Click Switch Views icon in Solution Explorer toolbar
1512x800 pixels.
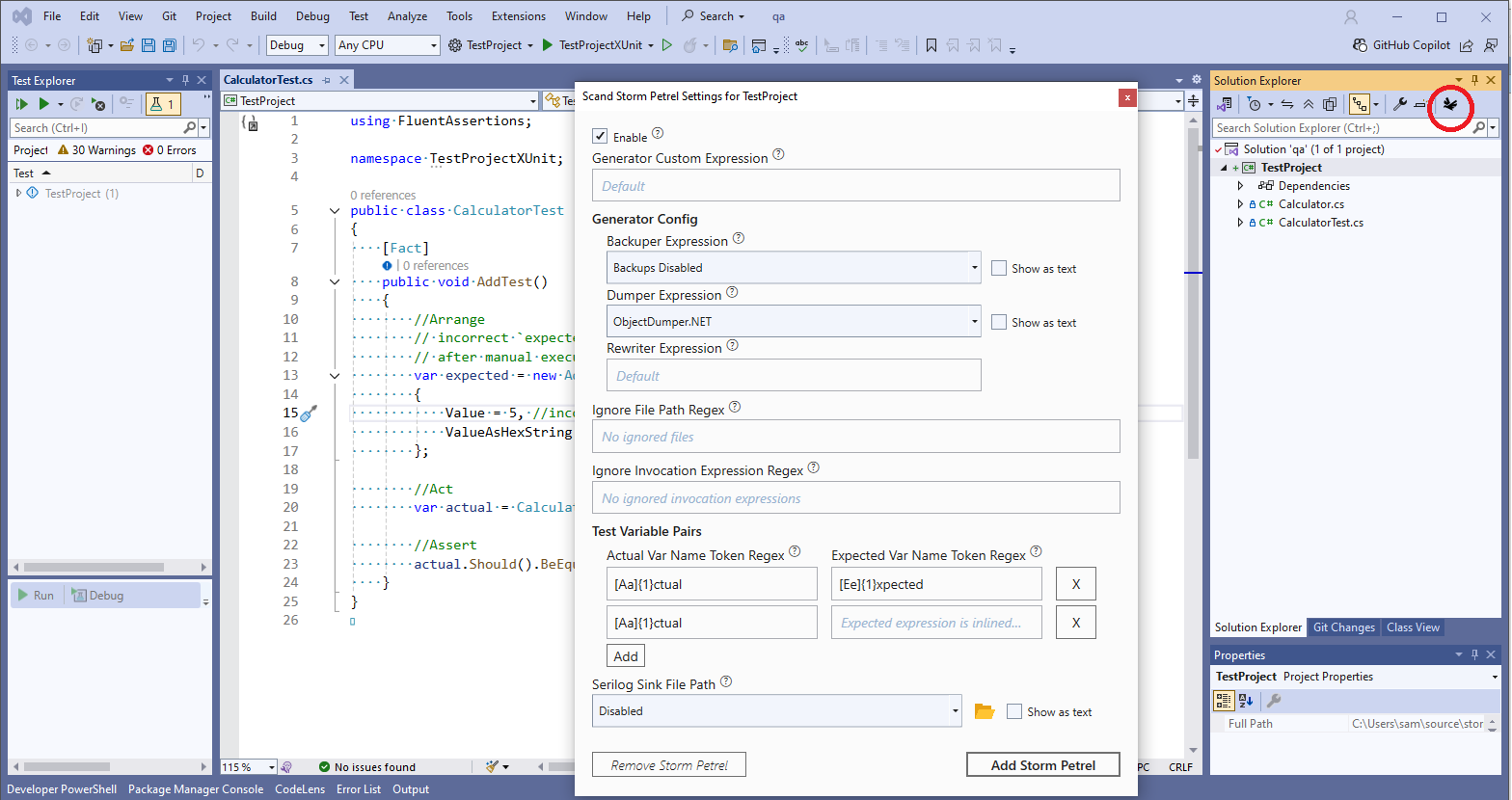point(1225,104)
